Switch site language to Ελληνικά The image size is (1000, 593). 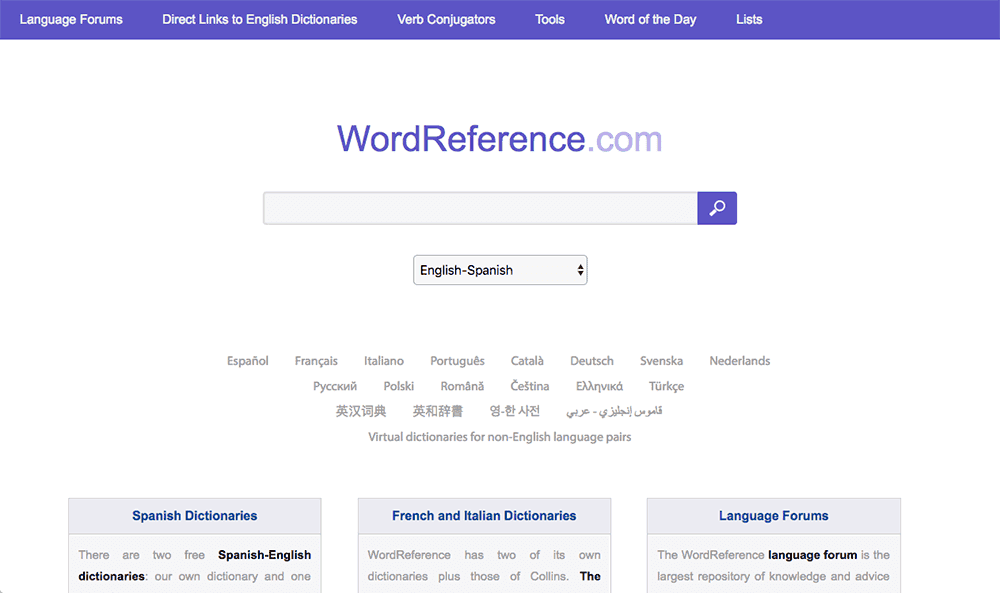(599, 386)
